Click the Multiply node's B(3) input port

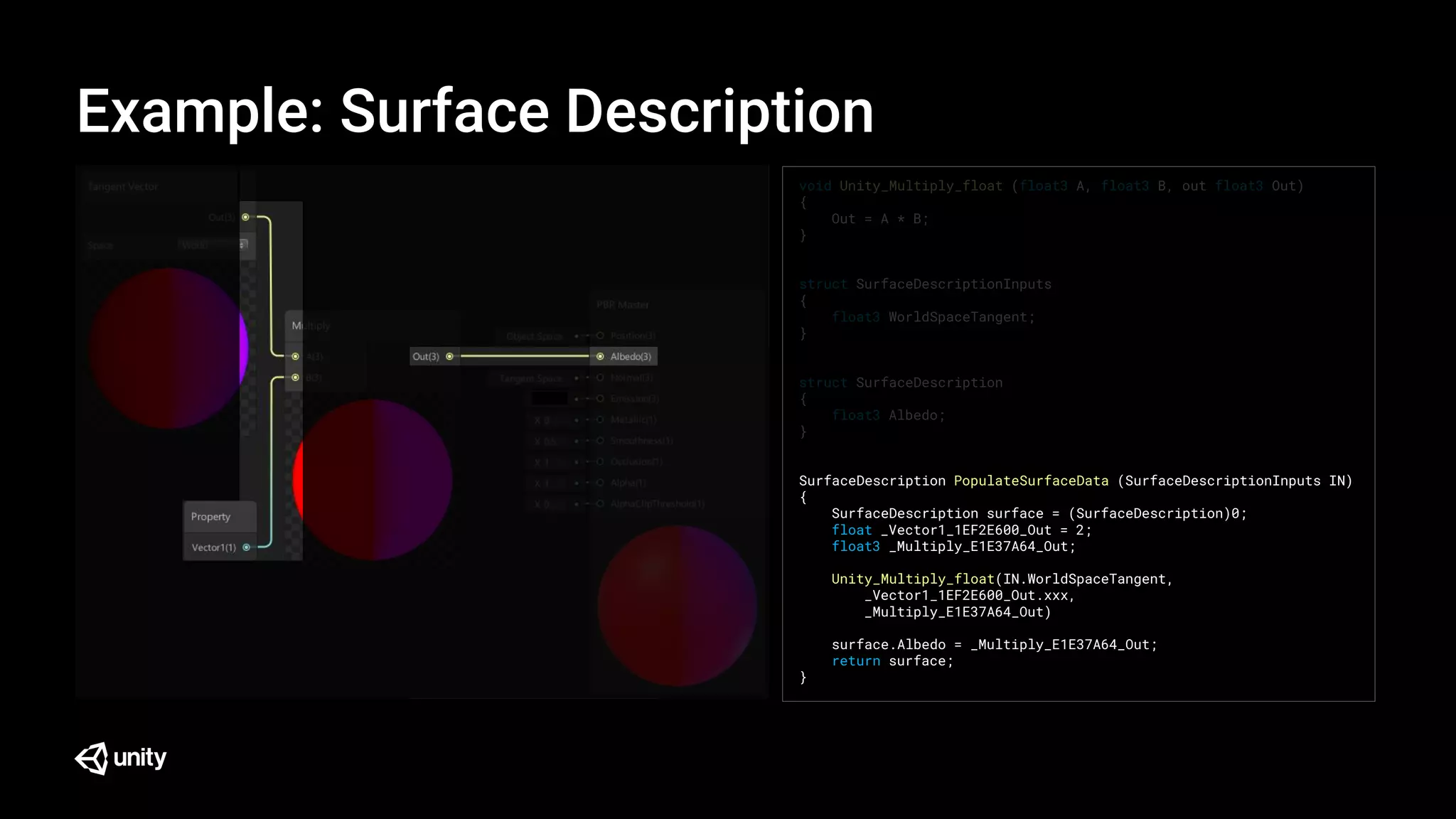click(x=295, y=378)
